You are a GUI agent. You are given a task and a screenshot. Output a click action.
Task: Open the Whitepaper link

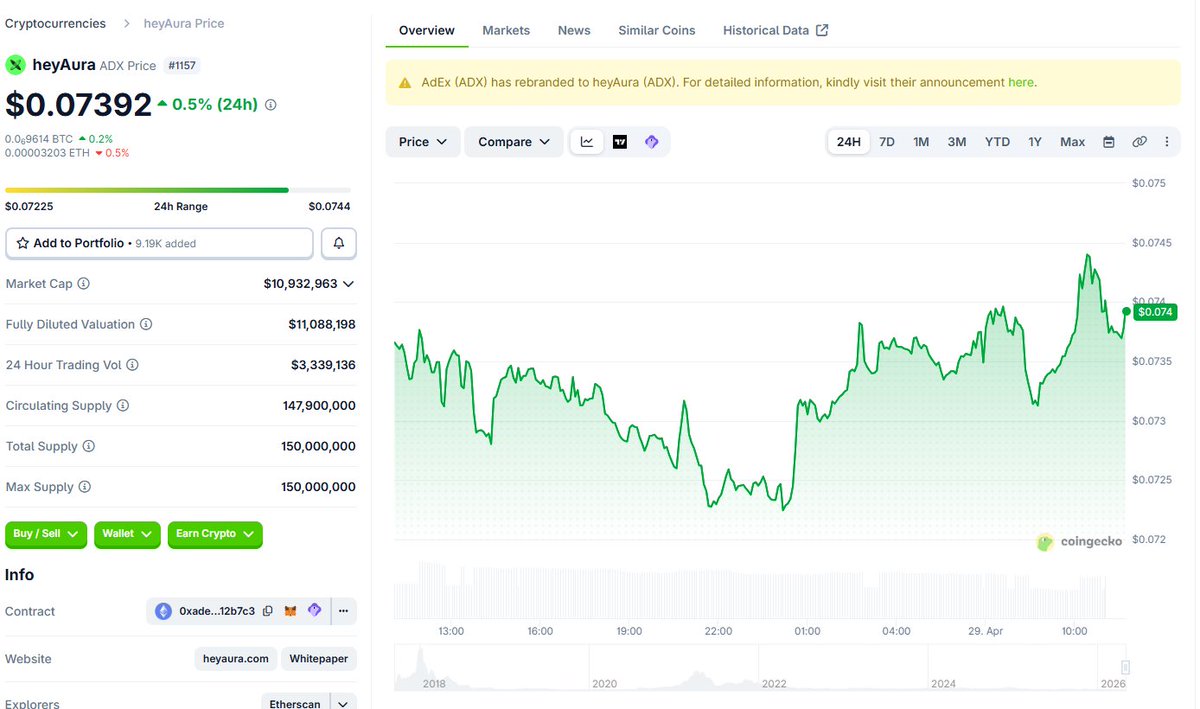tap(319, 659)
